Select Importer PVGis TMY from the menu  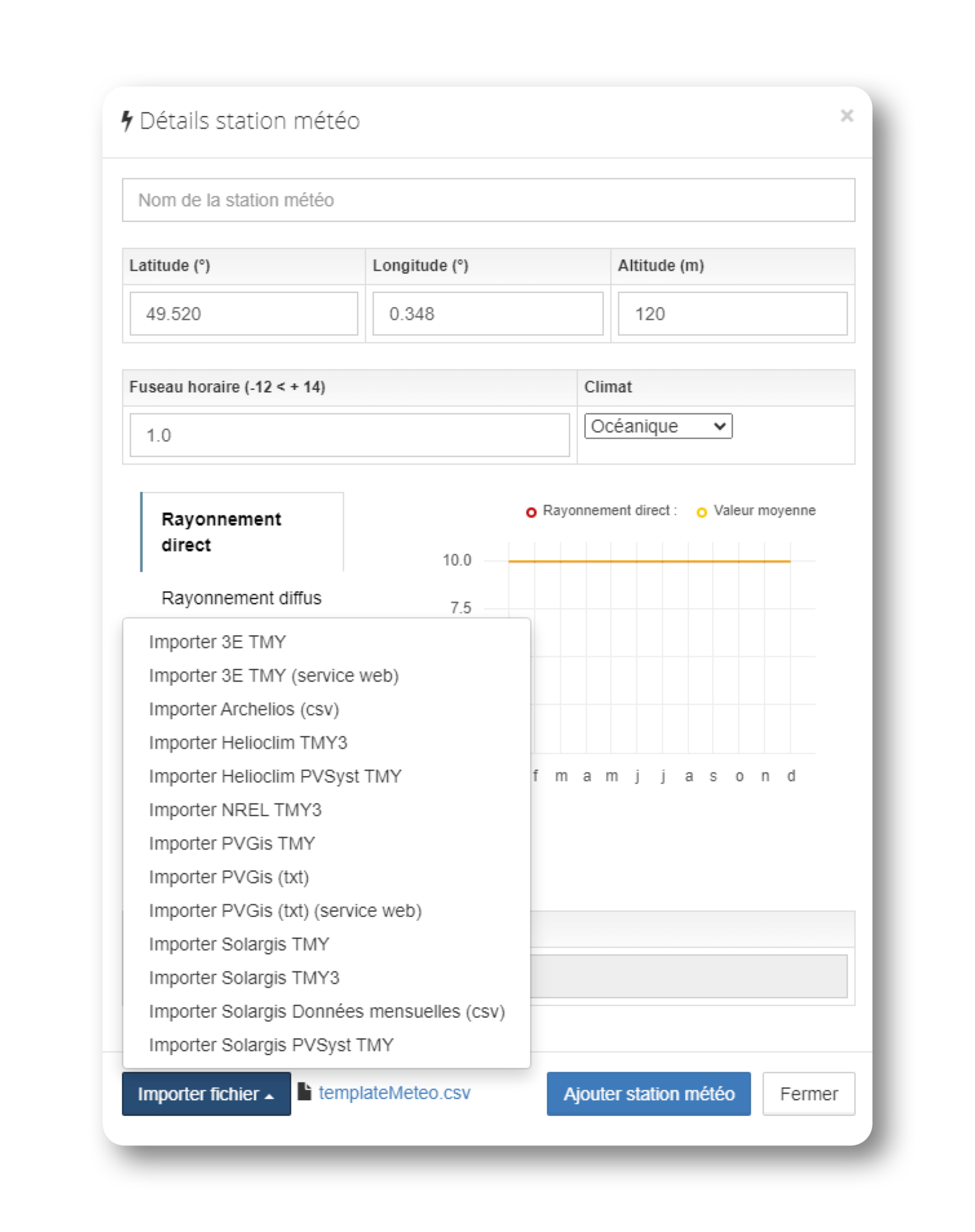232,843
